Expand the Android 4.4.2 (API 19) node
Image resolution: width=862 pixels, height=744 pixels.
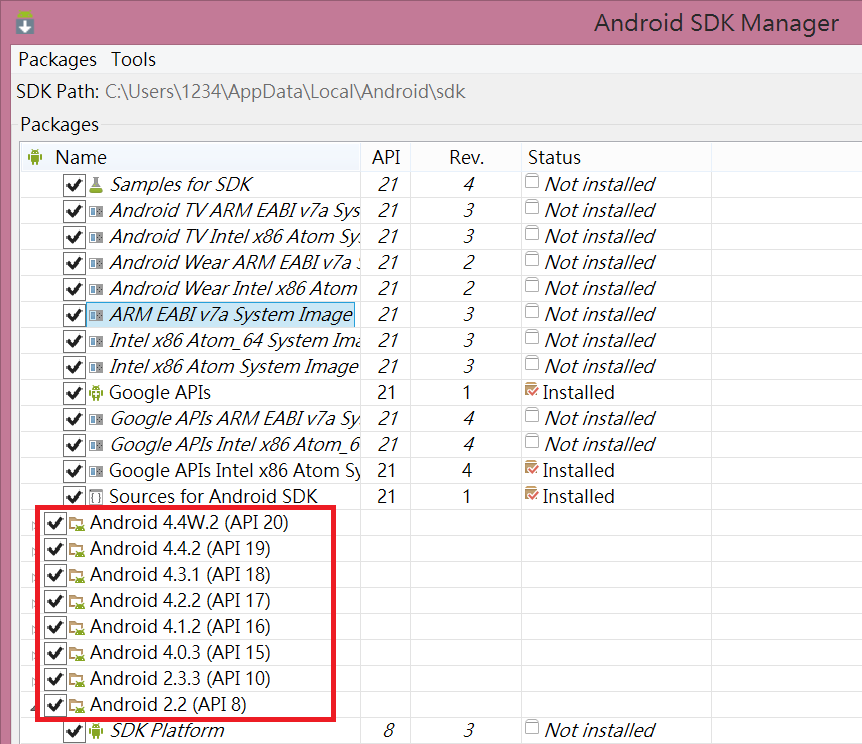point(34,552)
